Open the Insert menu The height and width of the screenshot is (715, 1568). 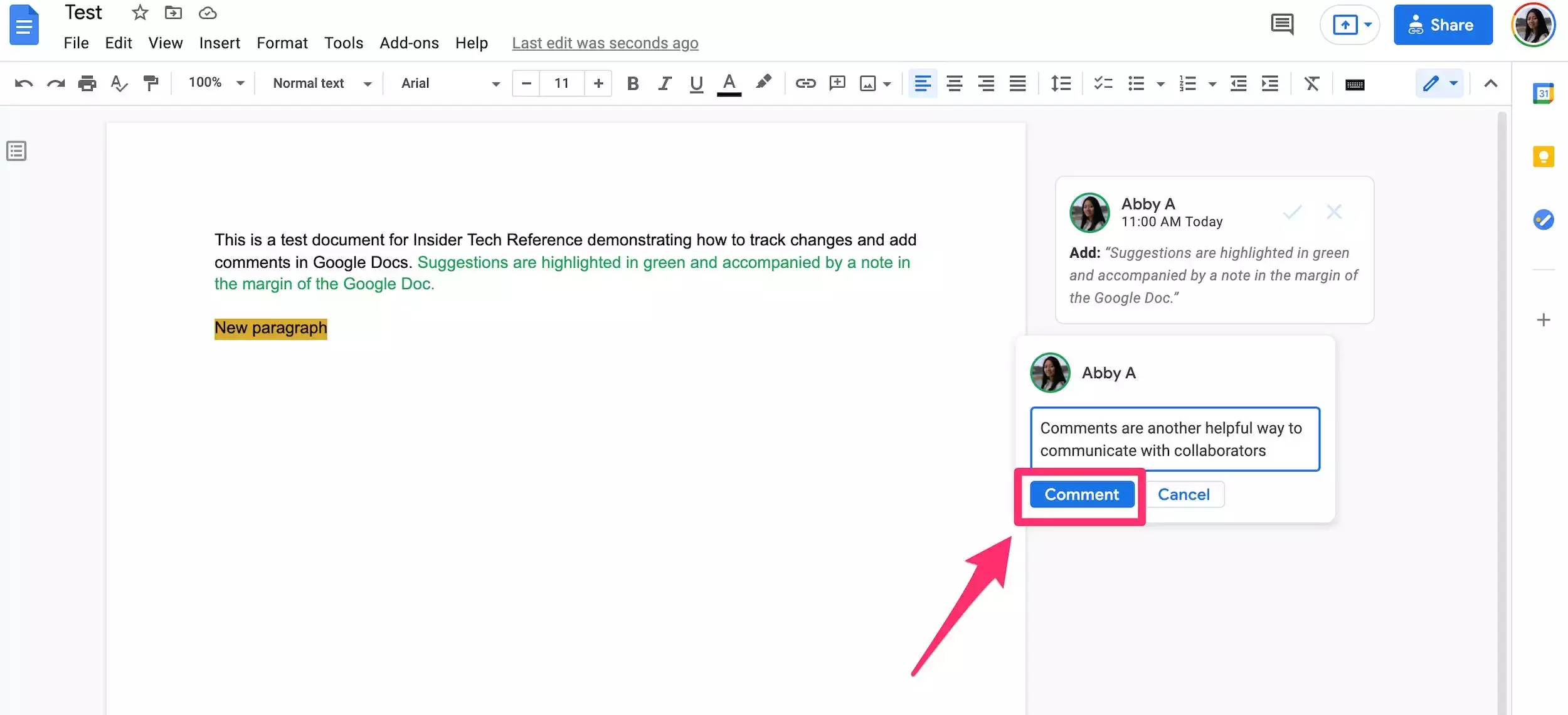point(220,43)
